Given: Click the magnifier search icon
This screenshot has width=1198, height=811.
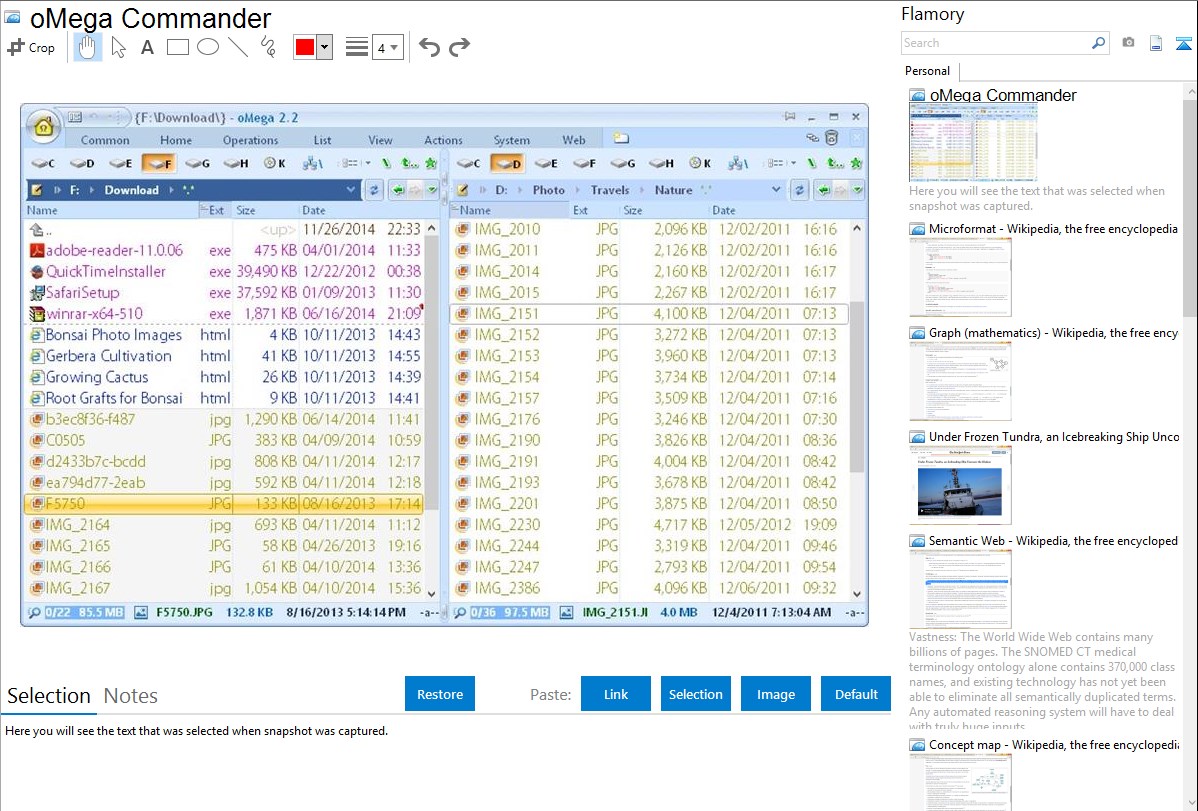Looking at the screenshot, I should (1098, 43).
